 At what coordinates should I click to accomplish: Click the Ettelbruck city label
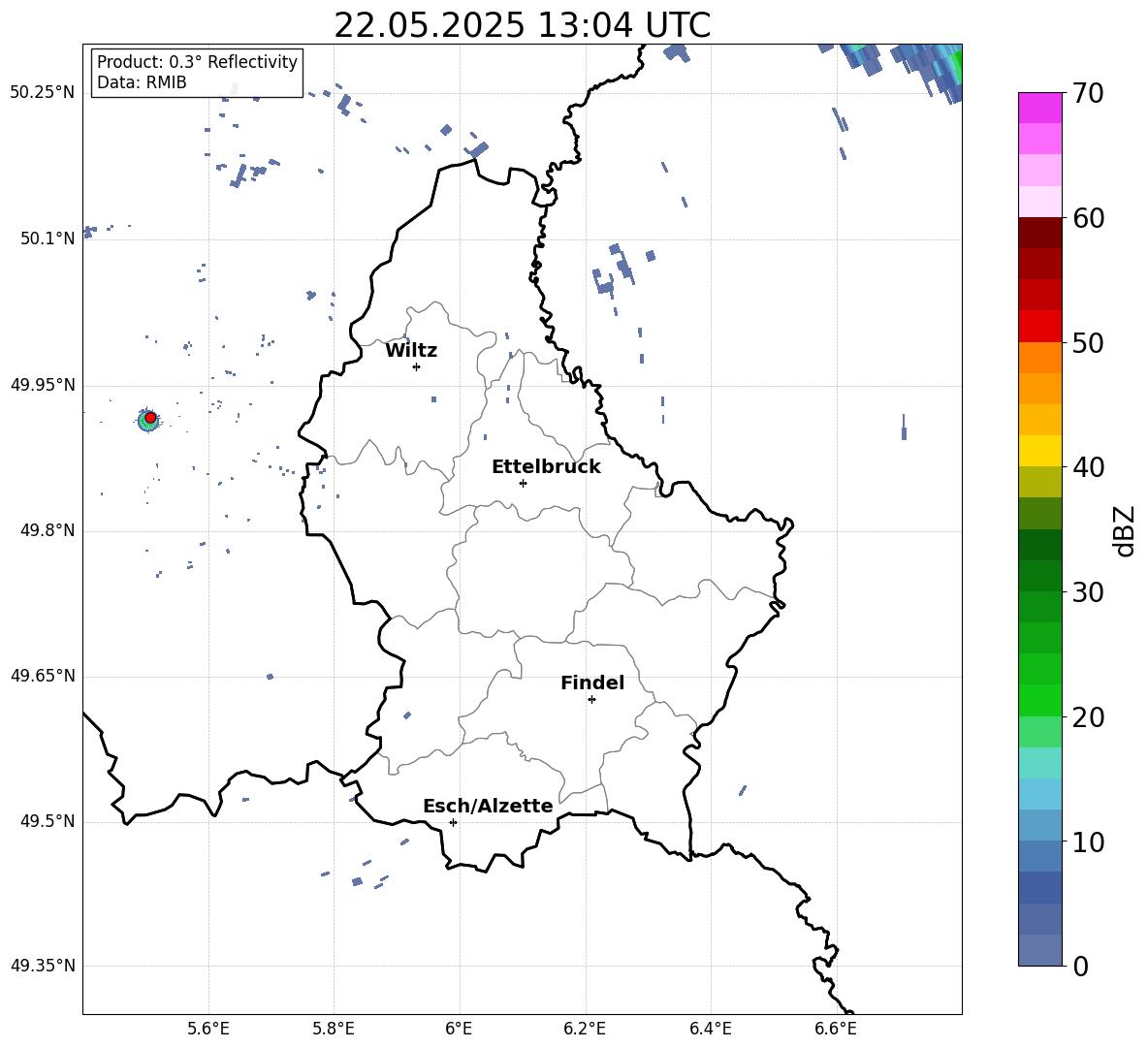coord(546,467)
